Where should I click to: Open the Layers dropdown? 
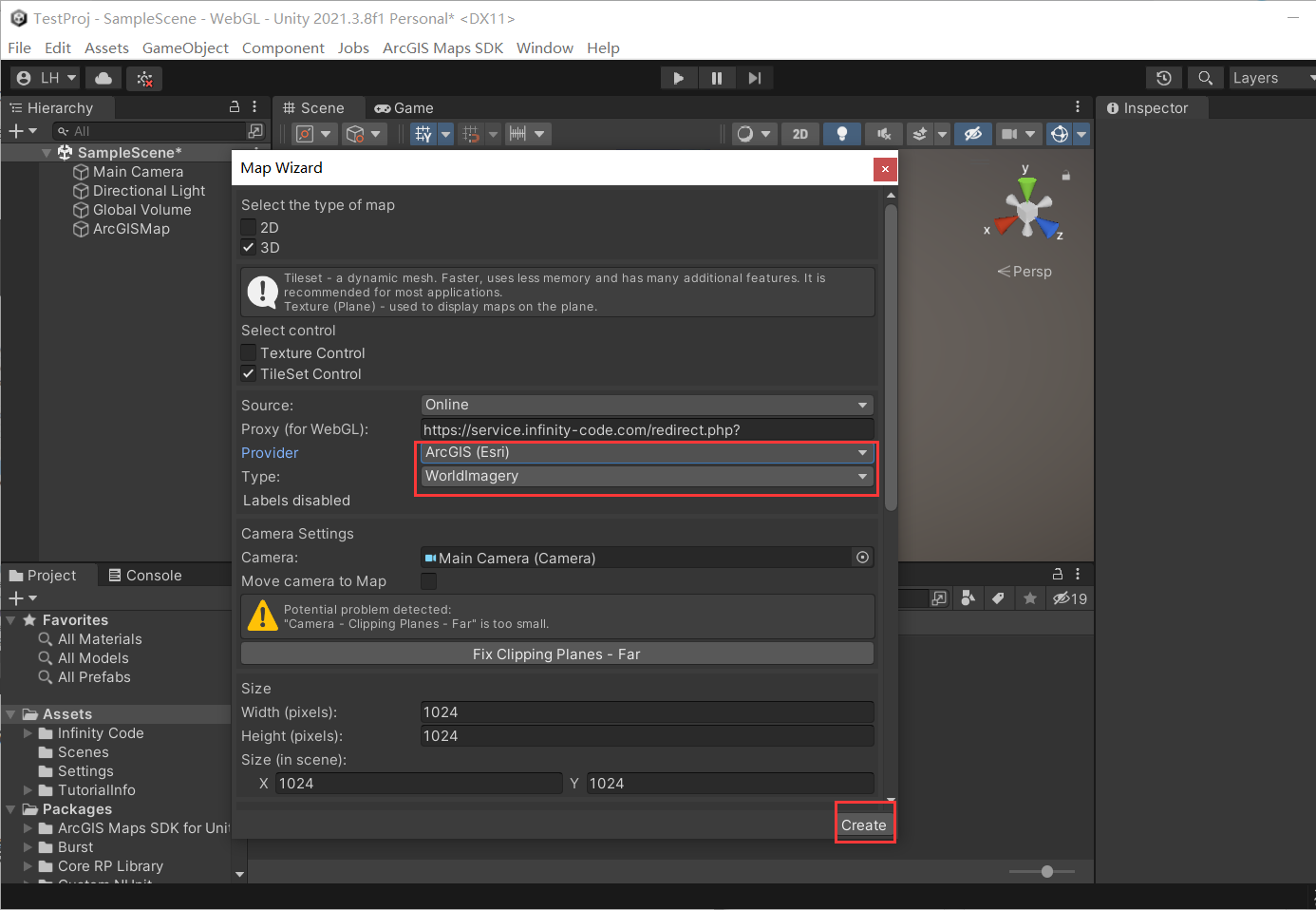coord(1272,78)
